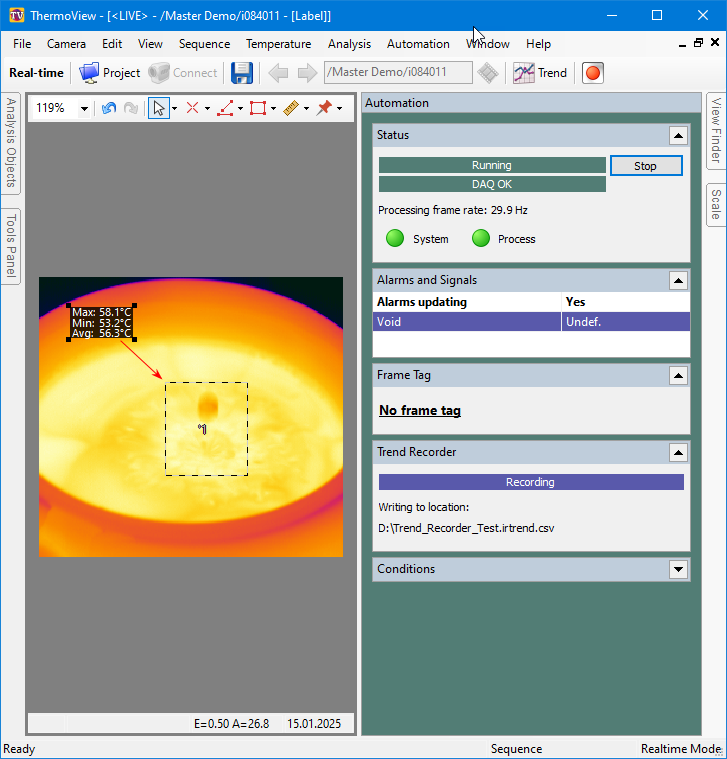The image size is (727, 759).
Task: Open the Analysis menu
Action: pyautogui.click(x=349, y=44)
